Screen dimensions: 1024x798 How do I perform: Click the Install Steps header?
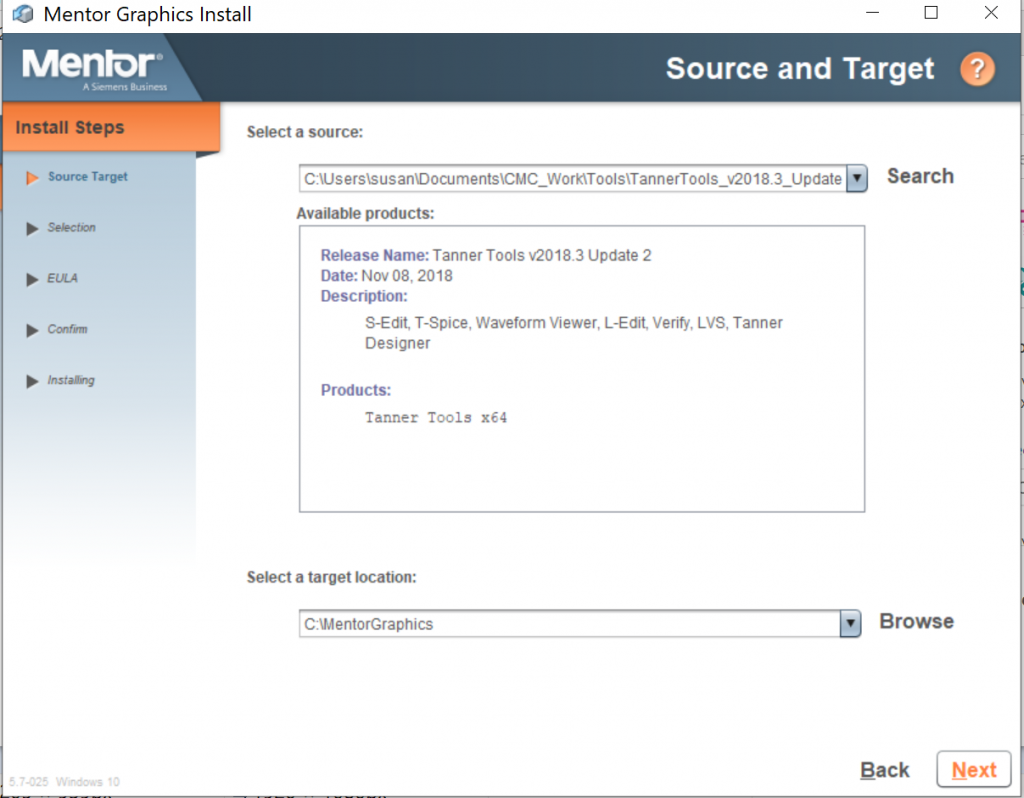click(x=111, y=127)
